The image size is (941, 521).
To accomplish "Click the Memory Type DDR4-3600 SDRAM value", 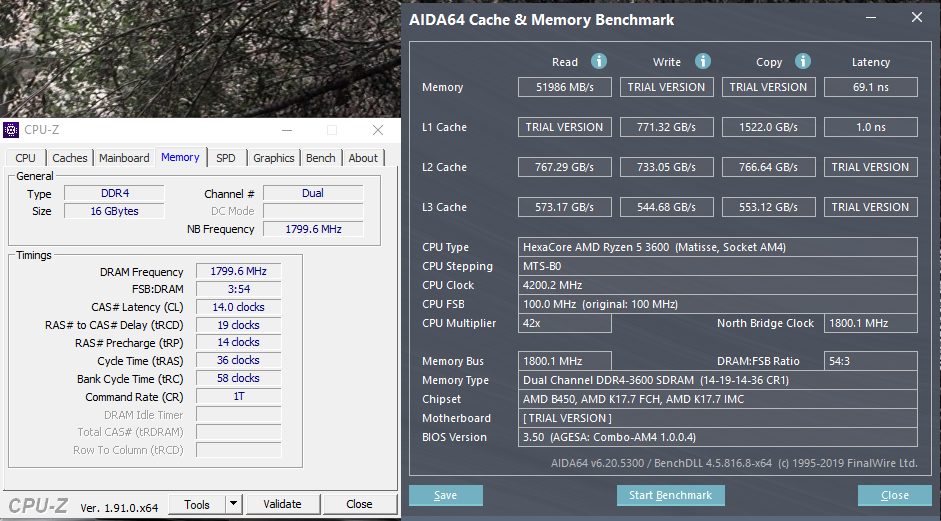I will pos(718,380).
